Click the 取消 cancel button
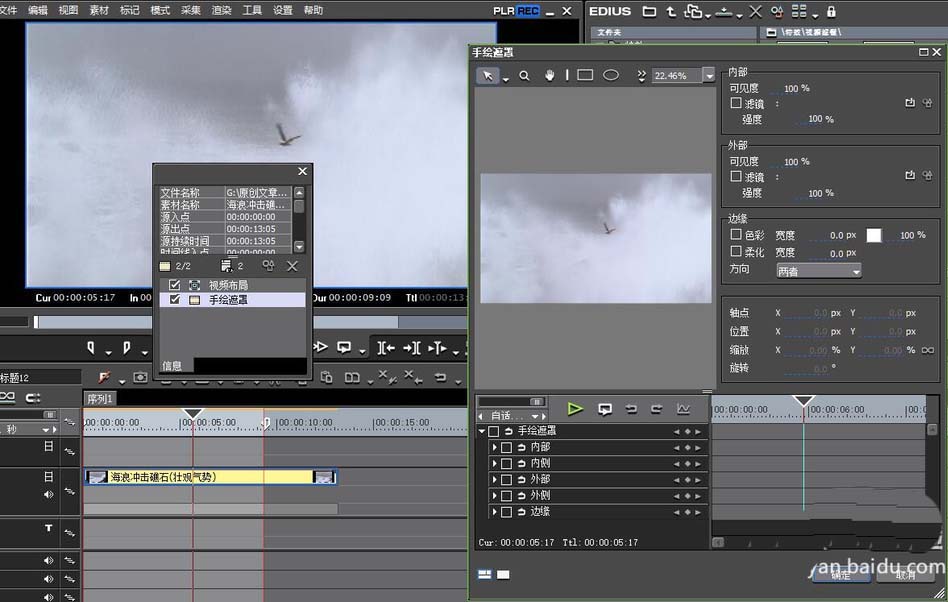The height and width of the screenshot is (602, 948). (x=905, y=575)
